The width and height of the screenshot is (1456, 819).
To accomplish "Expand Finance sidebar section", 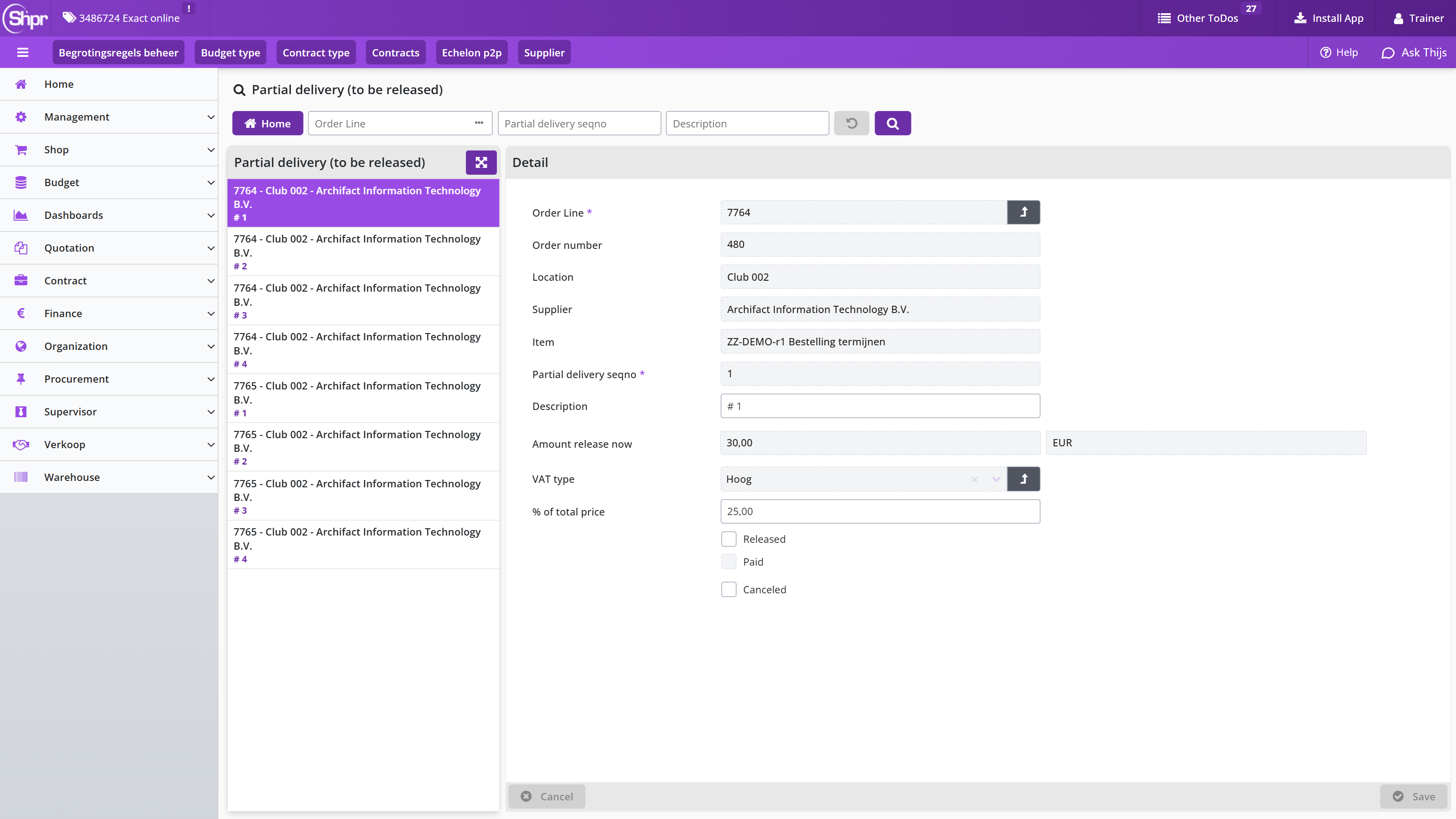I will [x=109, y=313].
